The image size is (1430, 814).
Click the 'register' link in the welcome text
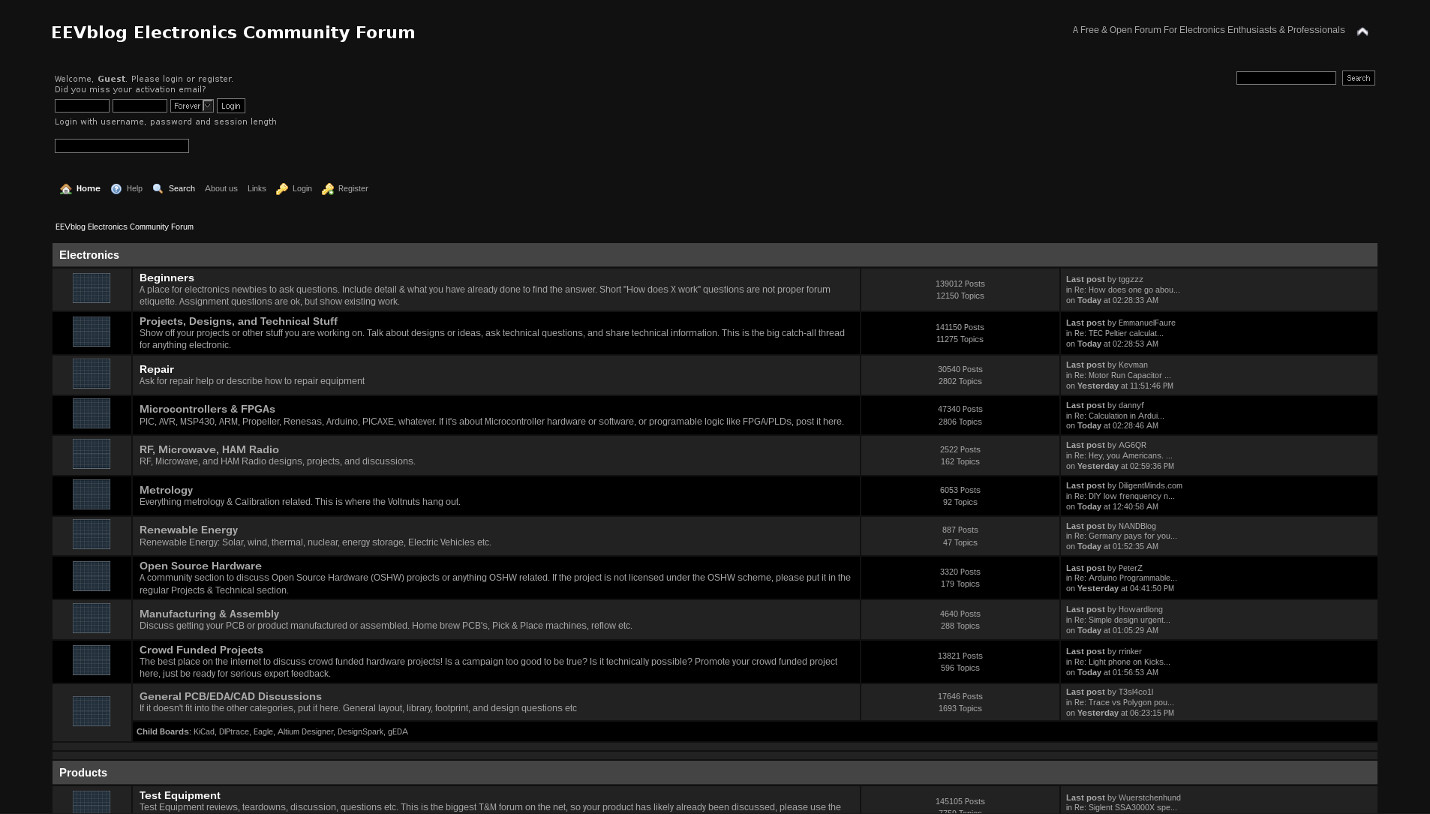point(215,78)
